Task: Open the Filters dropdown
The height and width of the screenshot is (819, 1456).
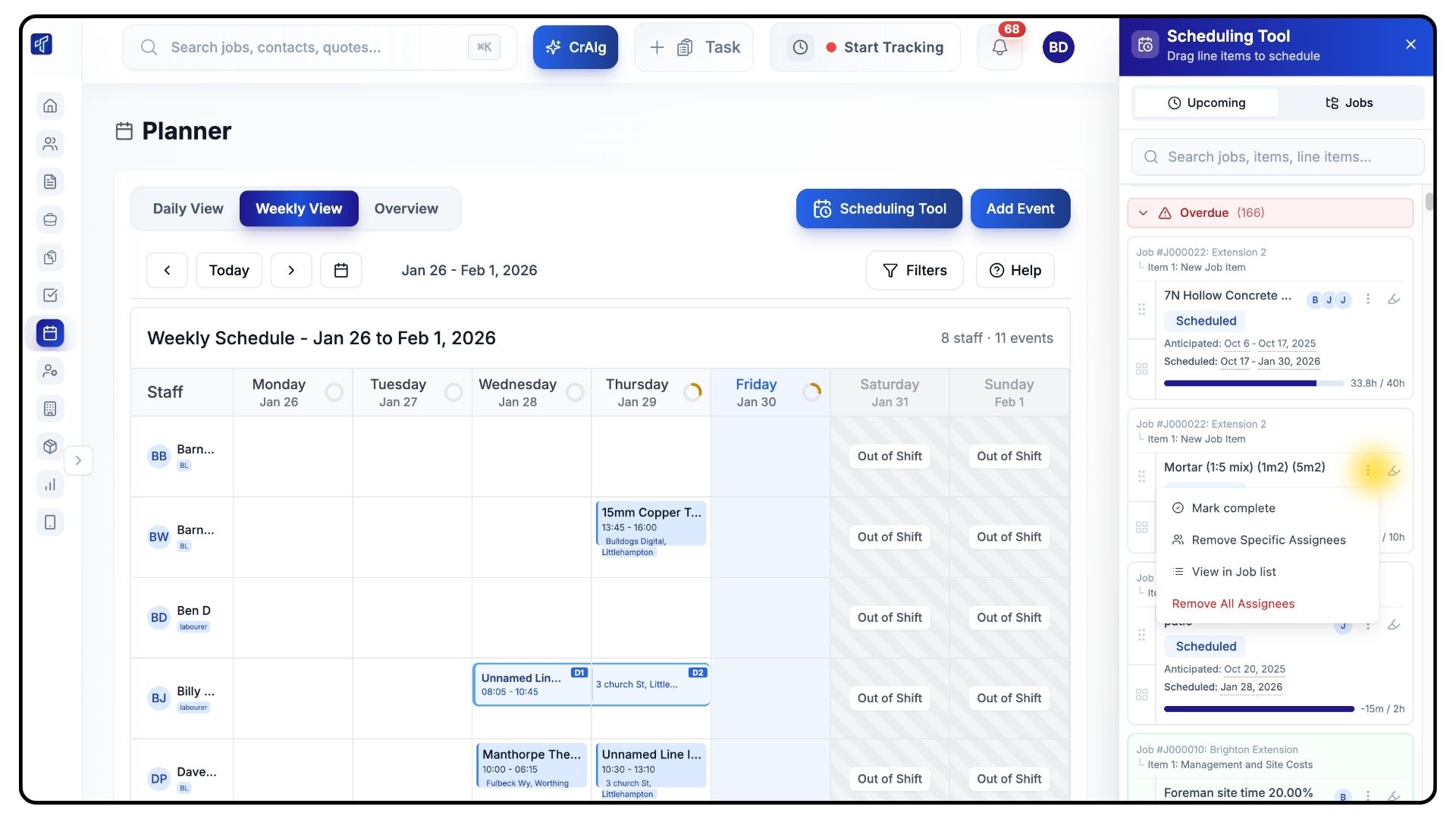Action: 915,270
